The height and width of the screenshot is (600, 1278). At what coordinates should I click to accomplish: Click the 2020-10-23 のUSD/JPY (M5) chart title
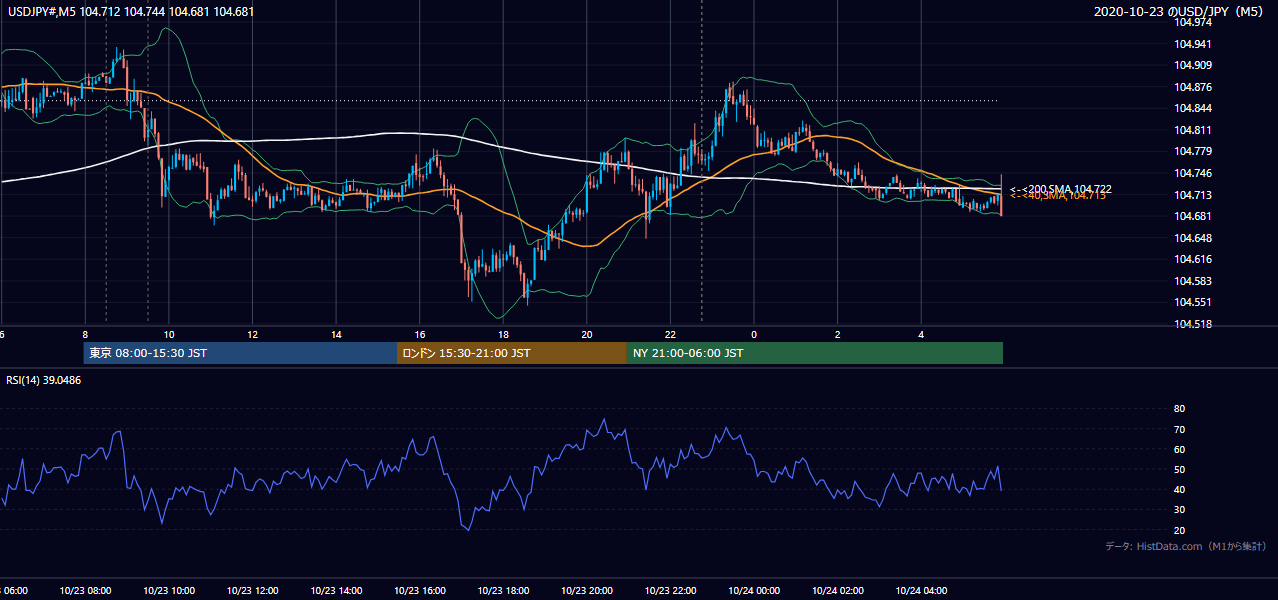[x=1179, y=11]
